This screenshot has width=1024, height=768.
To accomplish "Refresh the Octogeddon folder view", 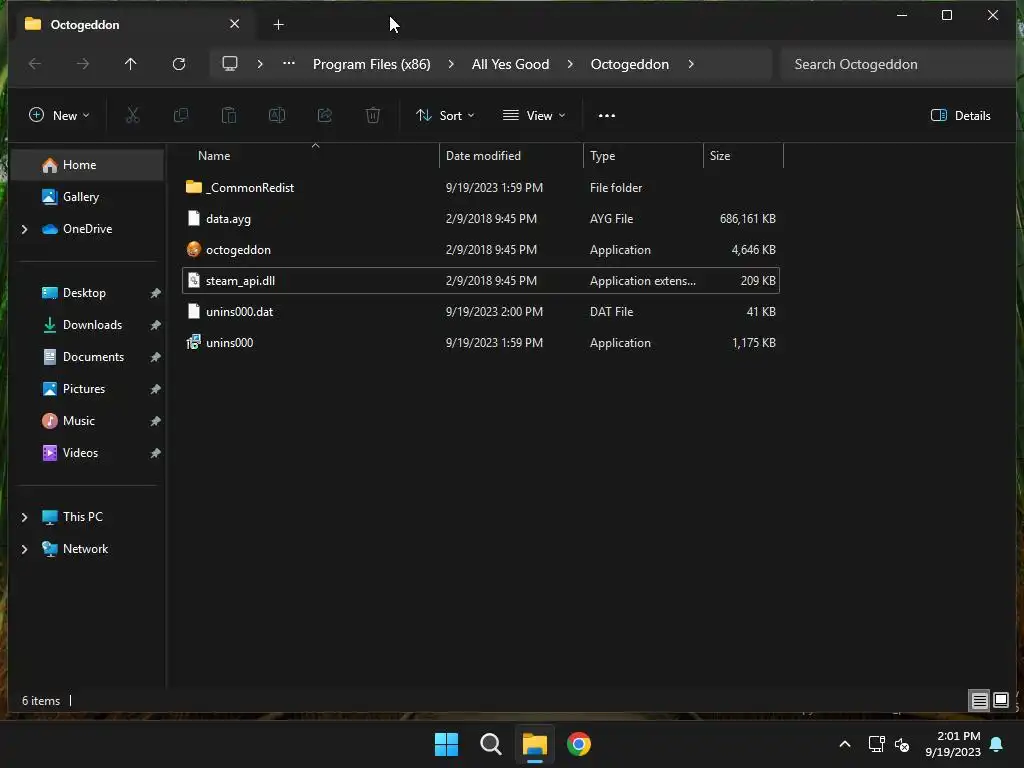I will pos(179,64).
